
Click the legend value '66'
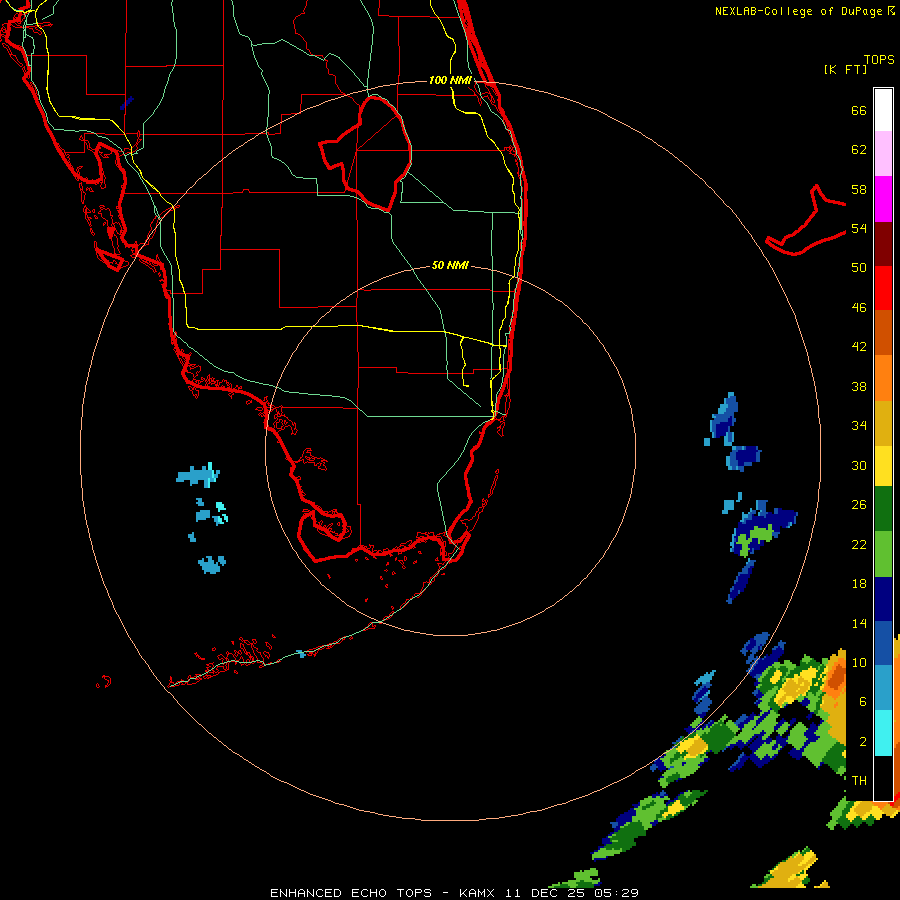(x=859, y=110)
